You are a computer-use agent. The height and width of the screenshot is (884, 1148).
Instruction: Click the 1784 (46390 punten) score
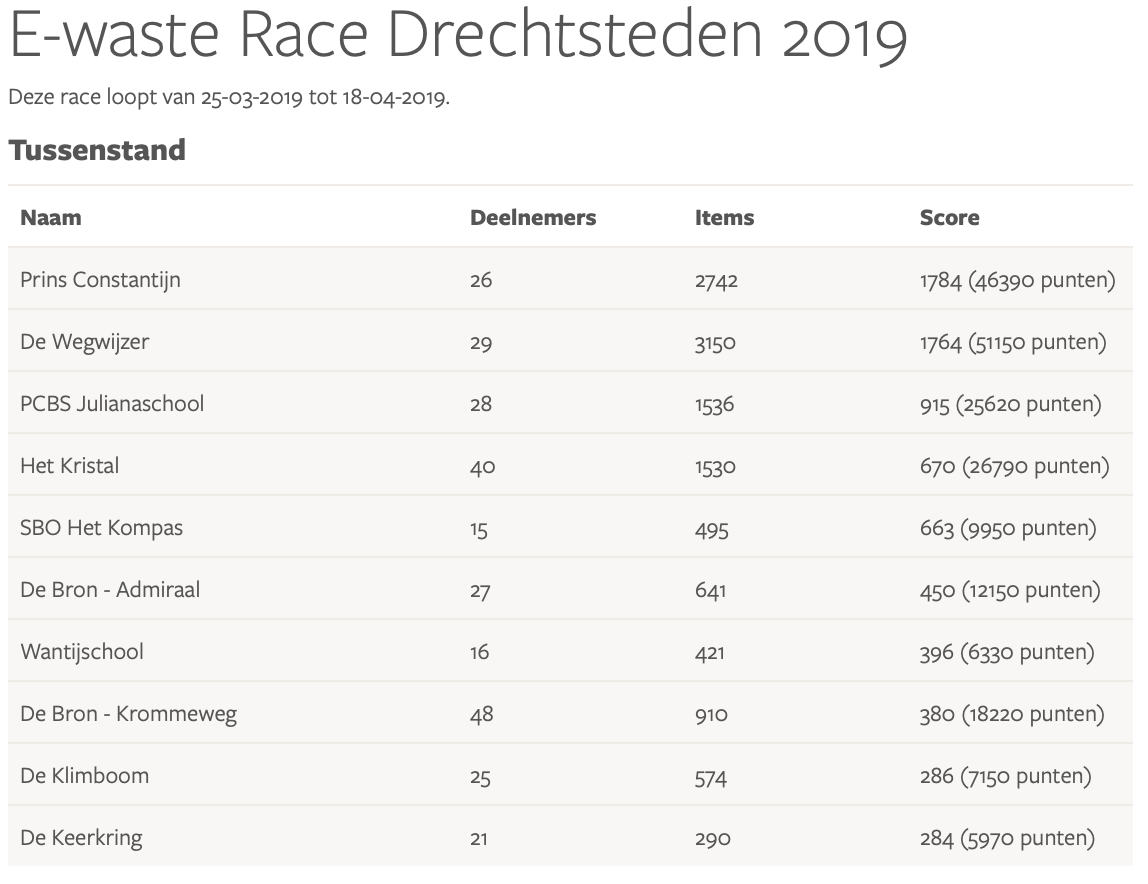[1017, 280]
